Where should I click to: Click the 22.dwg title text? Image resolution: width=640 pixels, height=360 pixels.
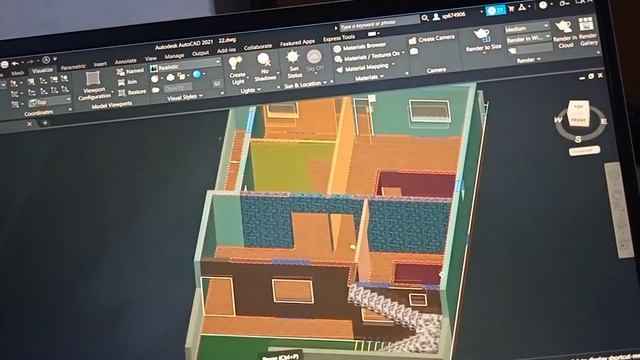click(227, 41)
